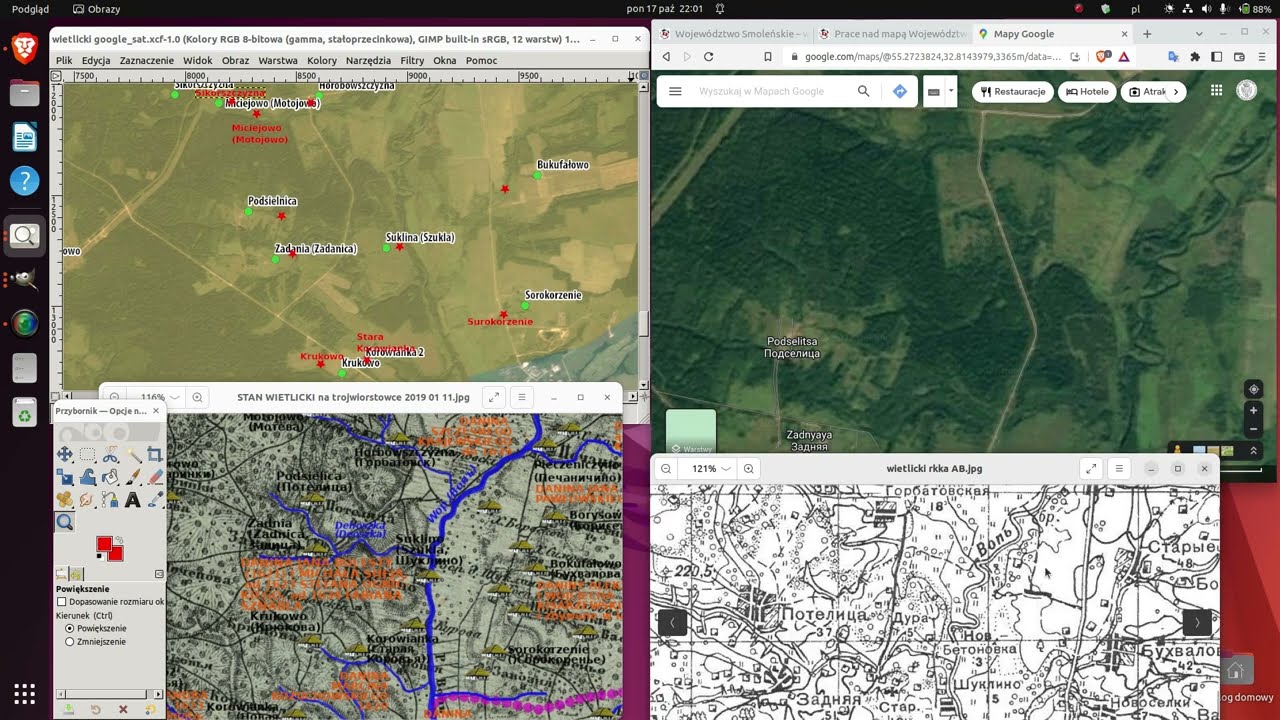Open the Plik menu in GIMP
Screen dimensions: 1280x720
(x=64, y=60)
